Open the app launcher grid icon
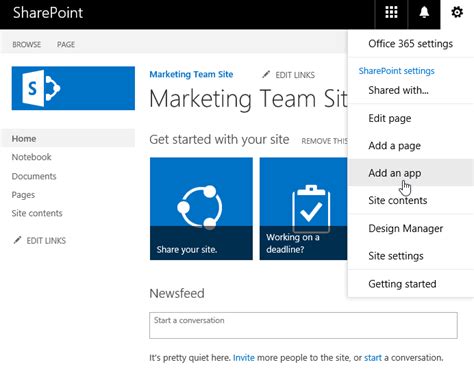The width and height of the screenshot is (474, 371). coord(391,13)
